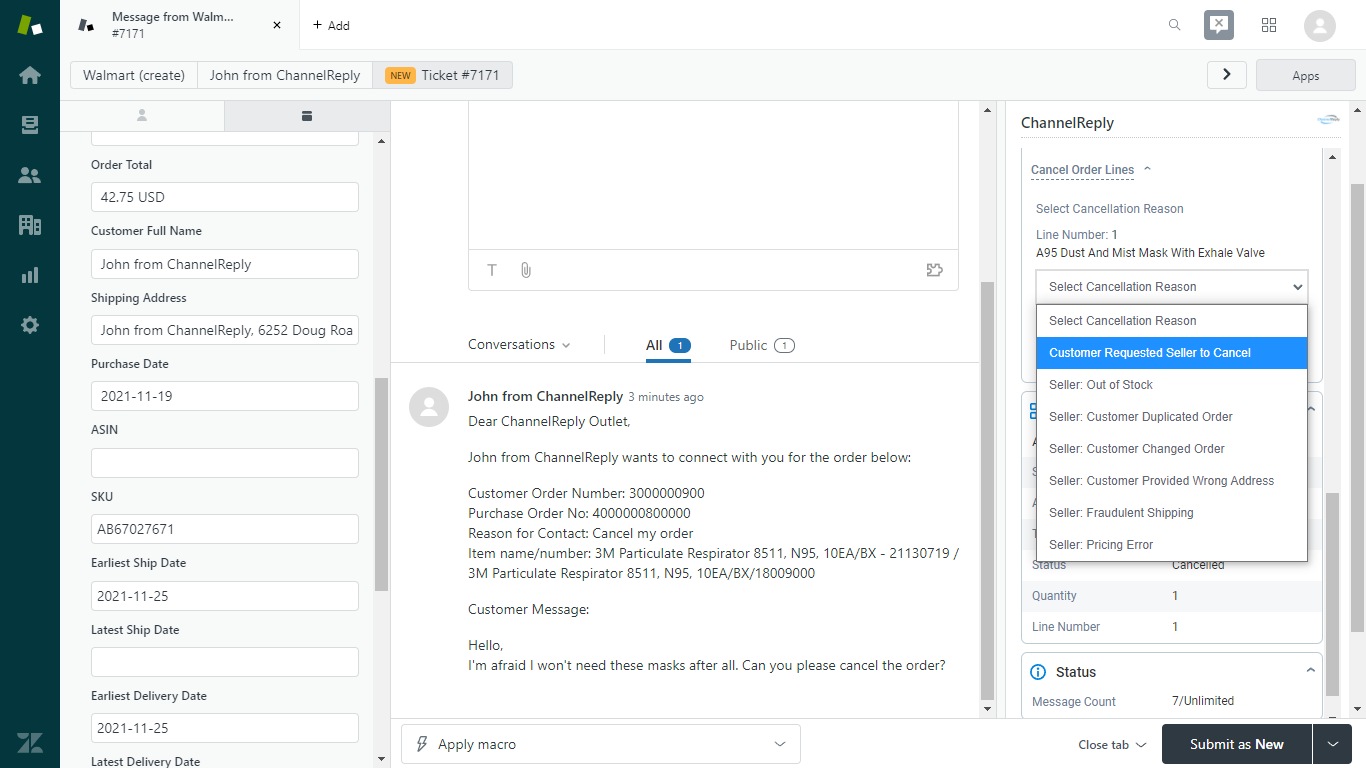This screenshot has height=768, width=1366.
Task: Open the Select Cancellation Reason dropdown
Action: coord(1172,287)
